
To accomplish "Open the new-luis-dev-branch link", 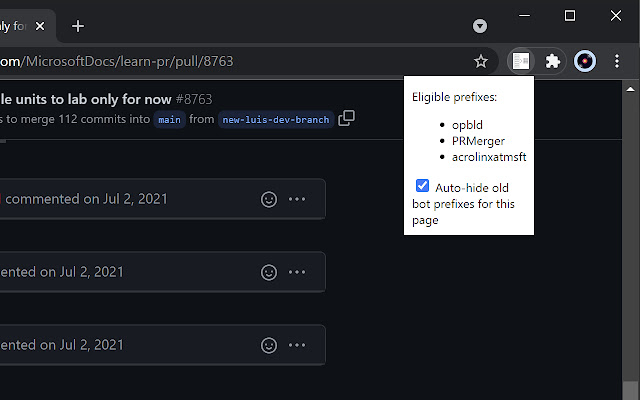I will click(276, 120).
